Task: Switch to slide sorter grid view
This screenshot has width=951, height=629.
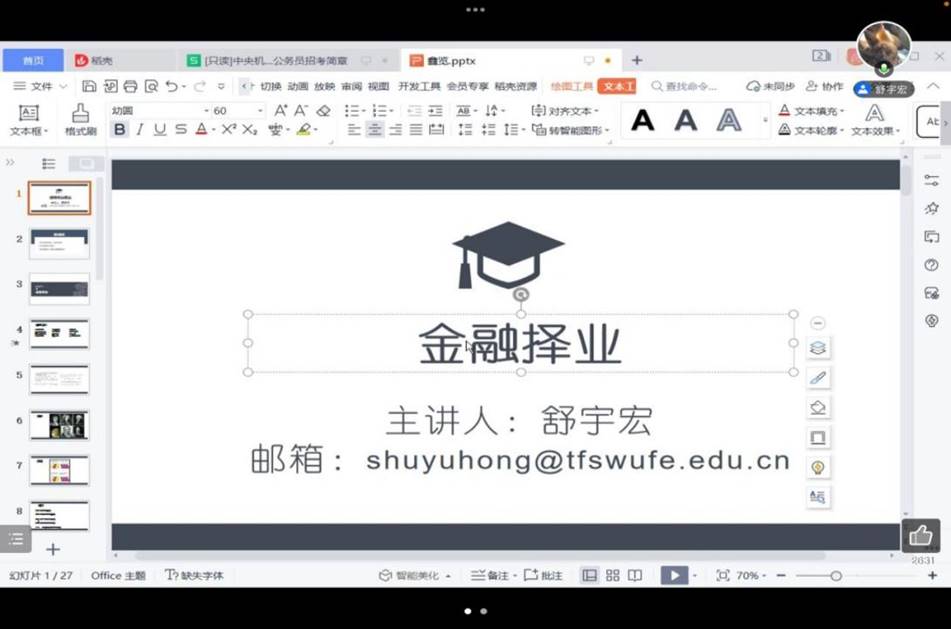Action: coord(612,575)
